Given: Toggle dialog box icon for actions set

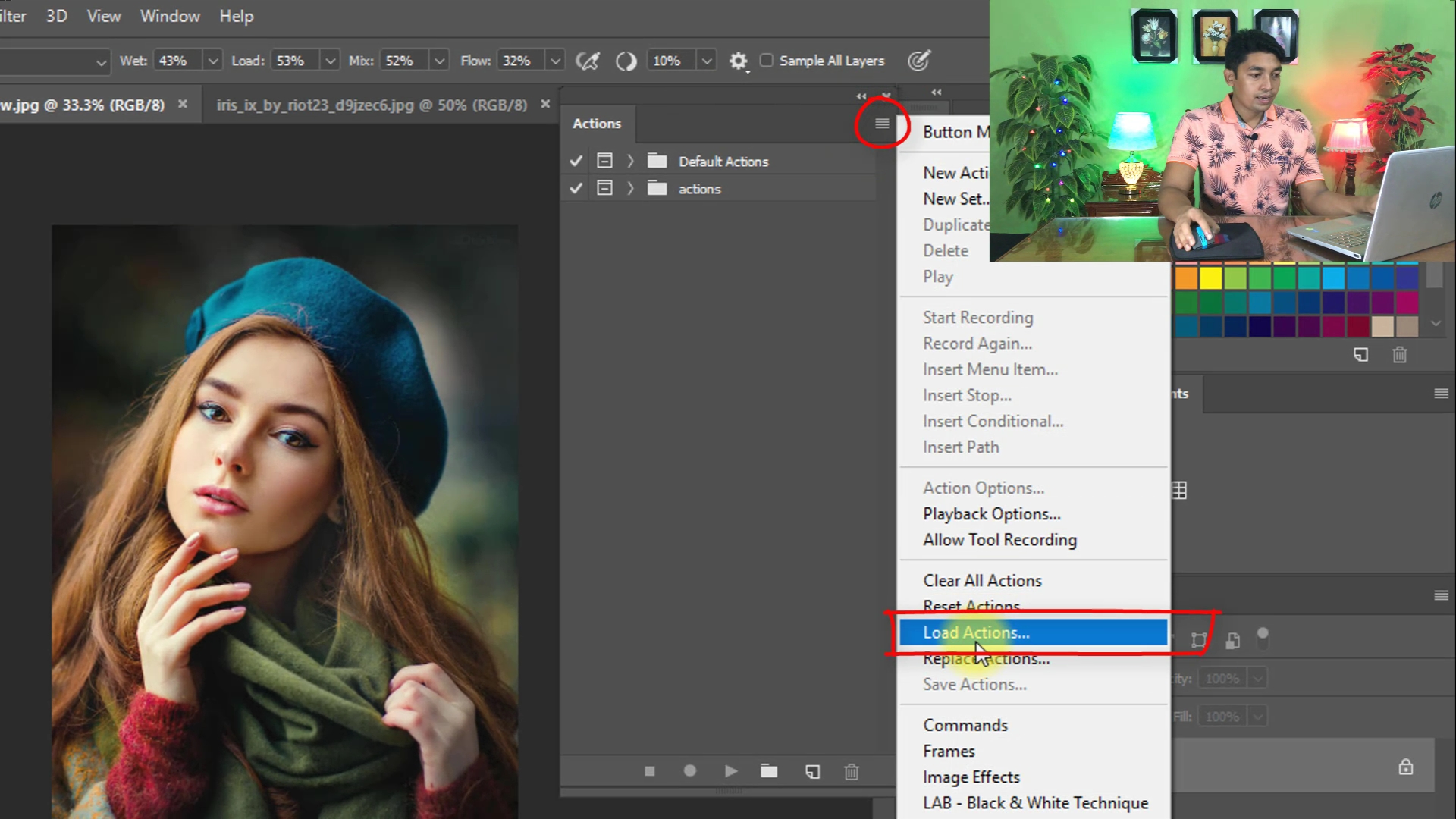Looking at the screenshot, I should pyautogui.click(x=604, y=188).
